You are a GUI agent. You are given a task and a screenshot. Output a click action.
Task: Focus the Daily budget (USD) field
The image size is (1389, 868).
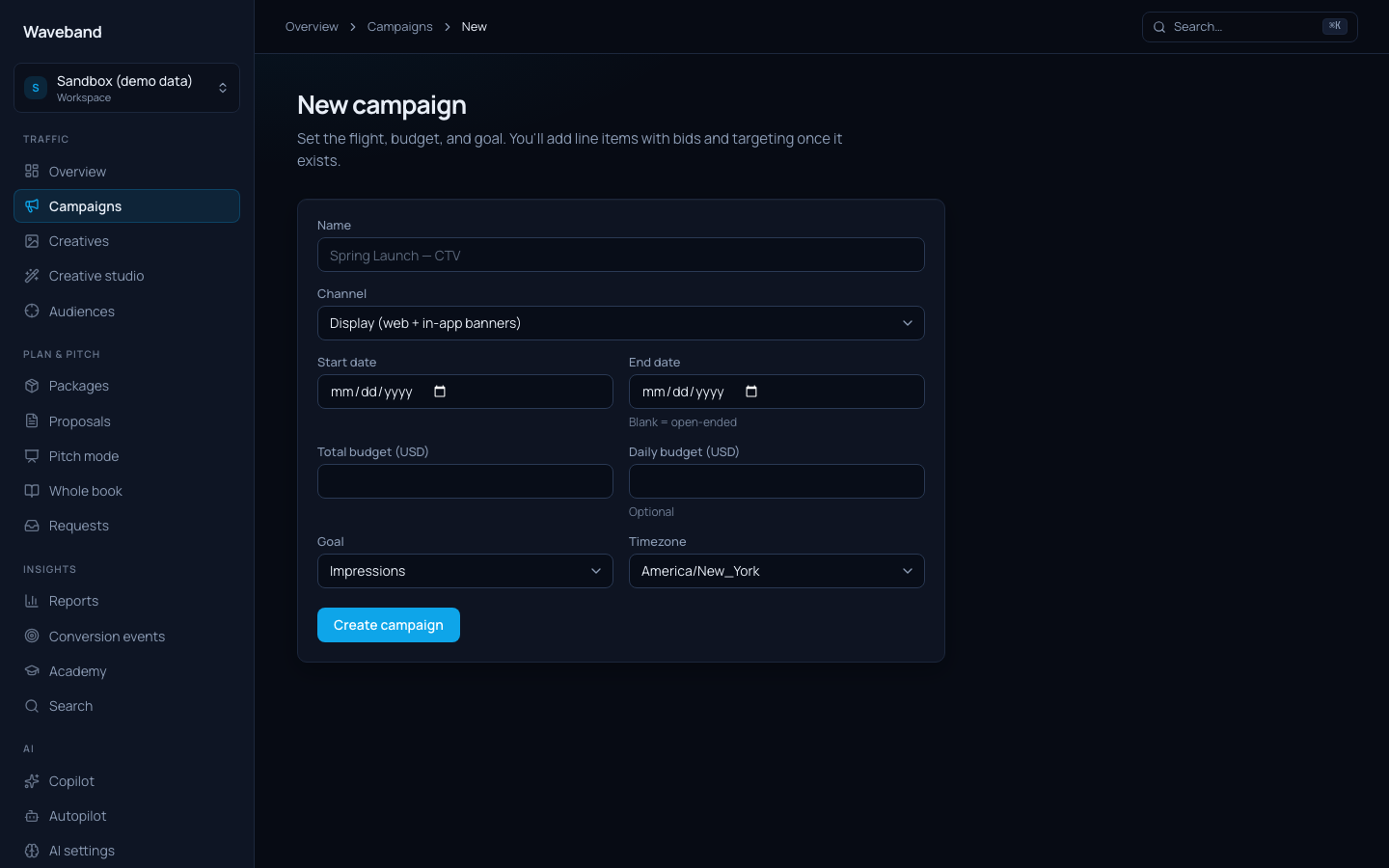(776, 481)
